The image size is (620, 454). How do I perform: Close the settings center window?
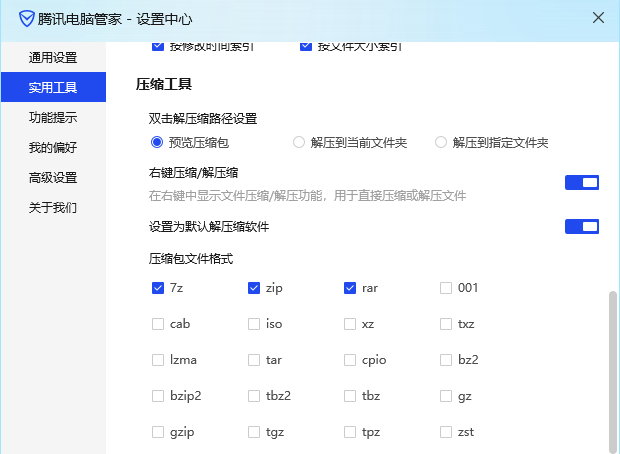click(599, 18)
